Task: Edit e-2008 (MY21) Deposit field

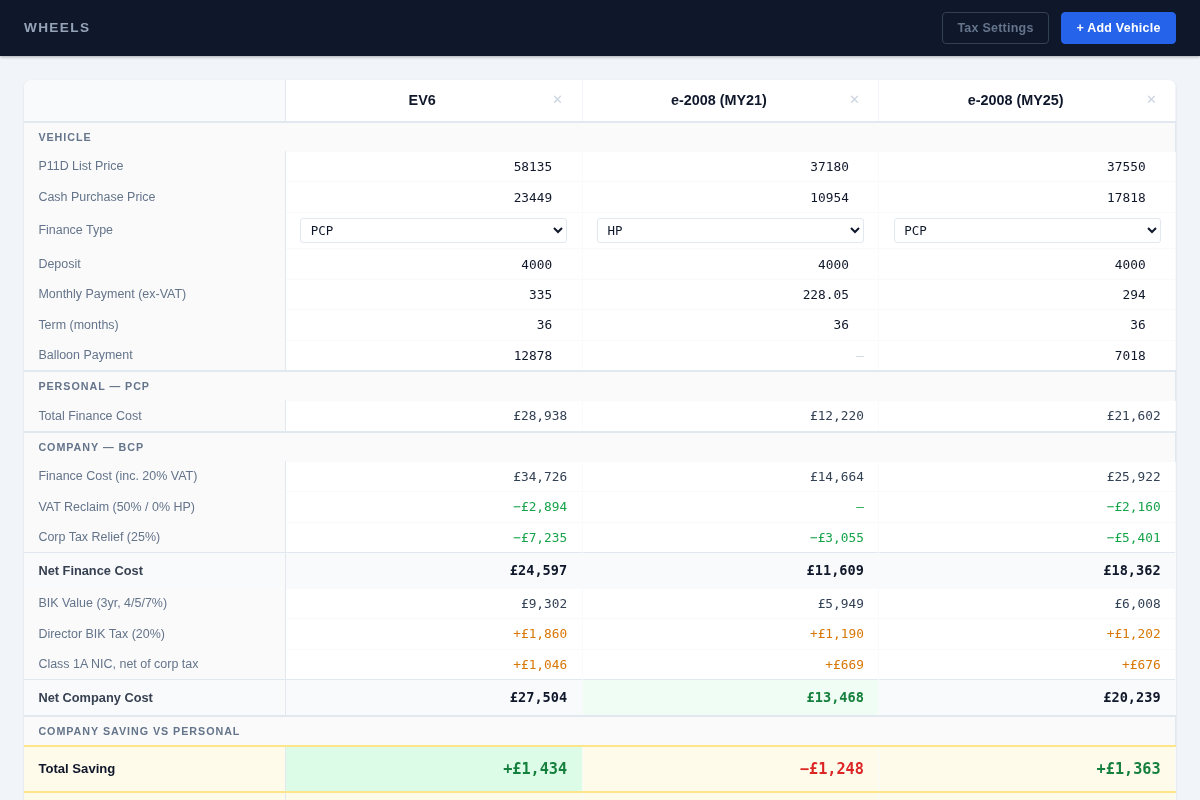Action: (x=730, y=264)
